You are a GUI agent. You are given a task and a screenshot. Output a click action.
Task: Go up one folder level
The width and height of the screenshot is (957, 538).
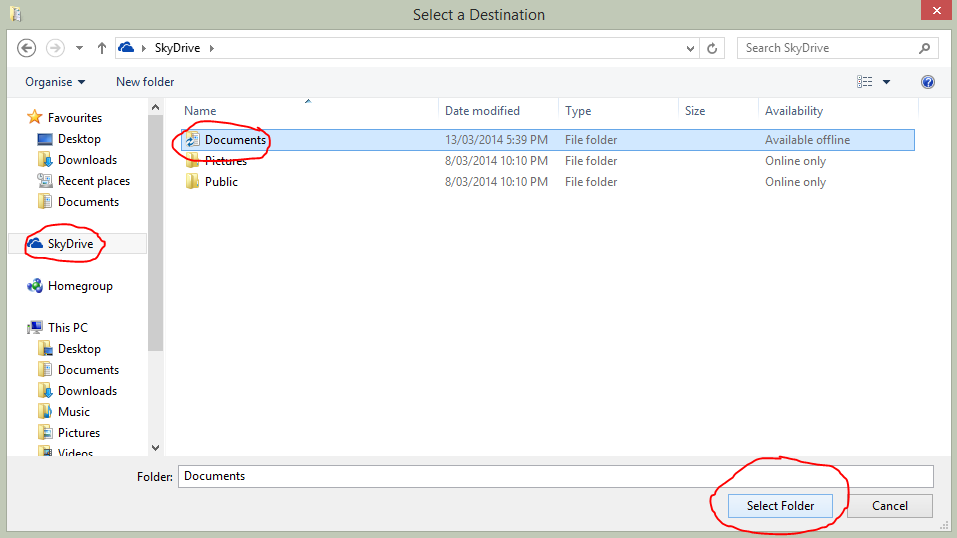[102, 48]
